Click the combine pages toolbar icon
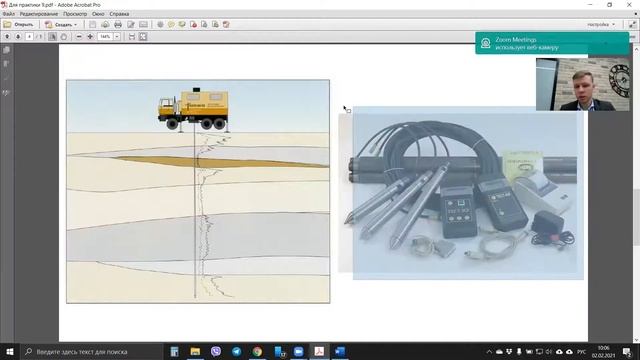The width and height of the screenshot is (640, 360). [204, 24]
